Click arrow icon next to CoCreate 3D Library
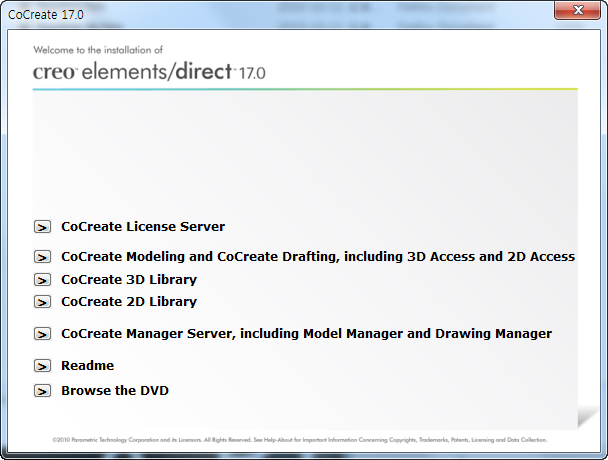Screen dimensions: 608x460 click(42, 280)
